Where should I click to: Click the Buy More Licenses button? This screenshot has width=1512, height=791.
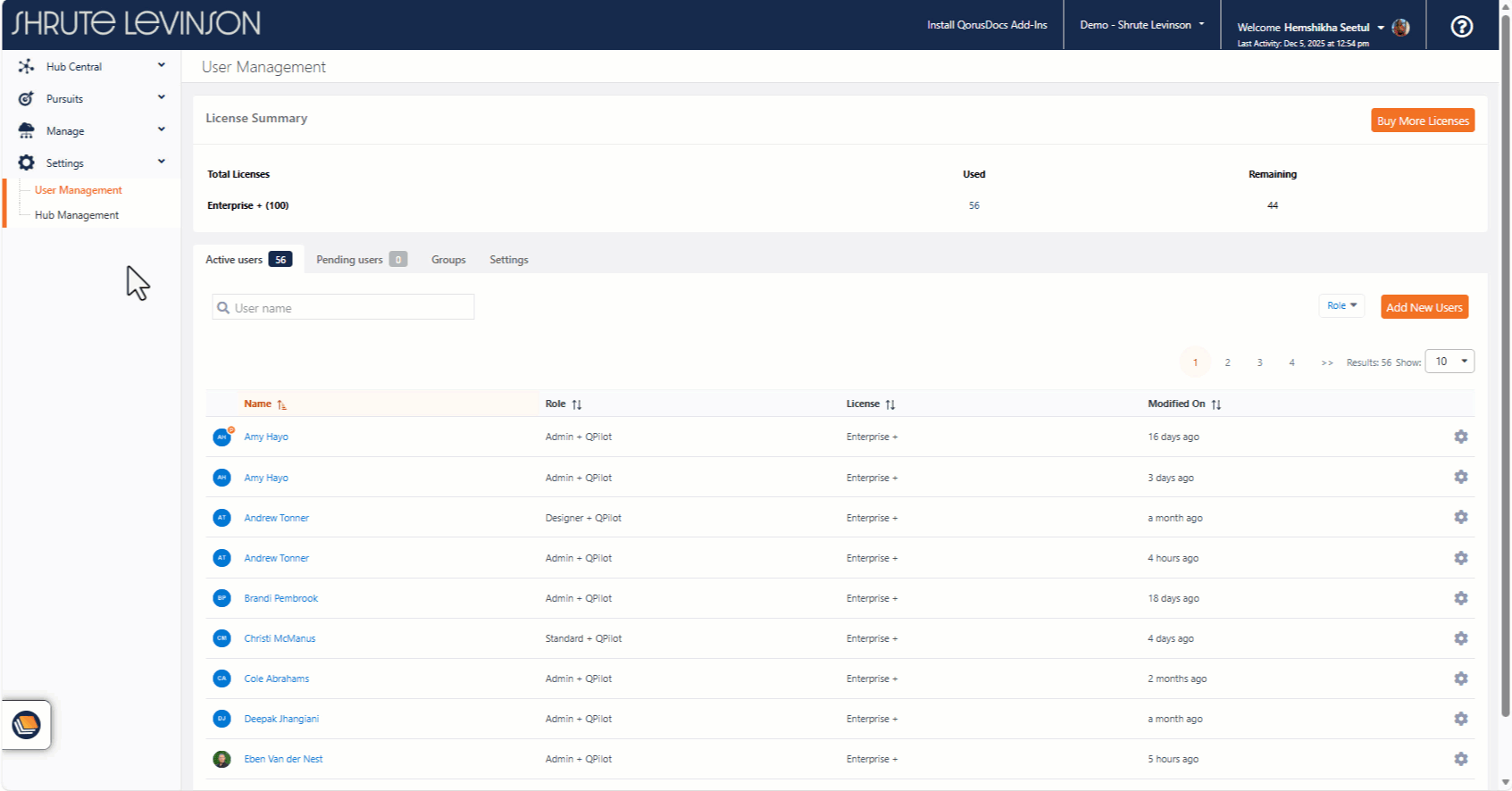1422,121
